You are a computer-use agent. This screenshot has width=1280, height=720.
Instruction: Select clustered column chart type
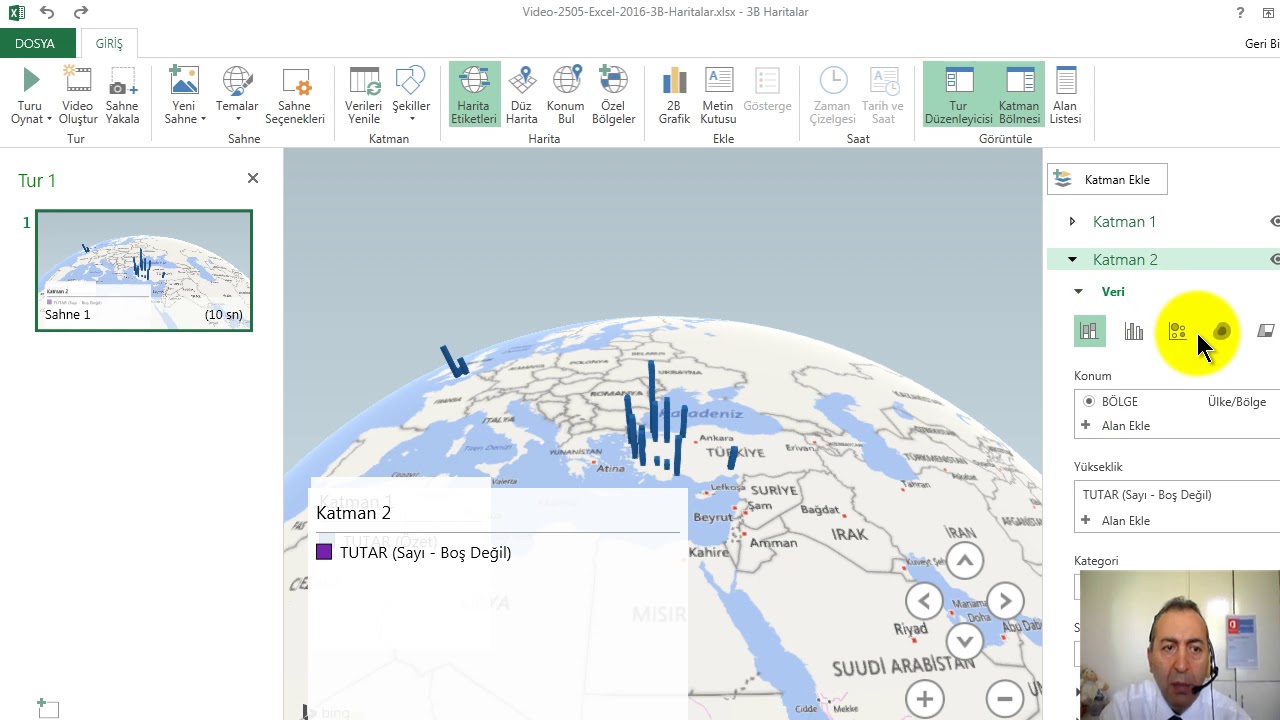(x=1133, y=331)
